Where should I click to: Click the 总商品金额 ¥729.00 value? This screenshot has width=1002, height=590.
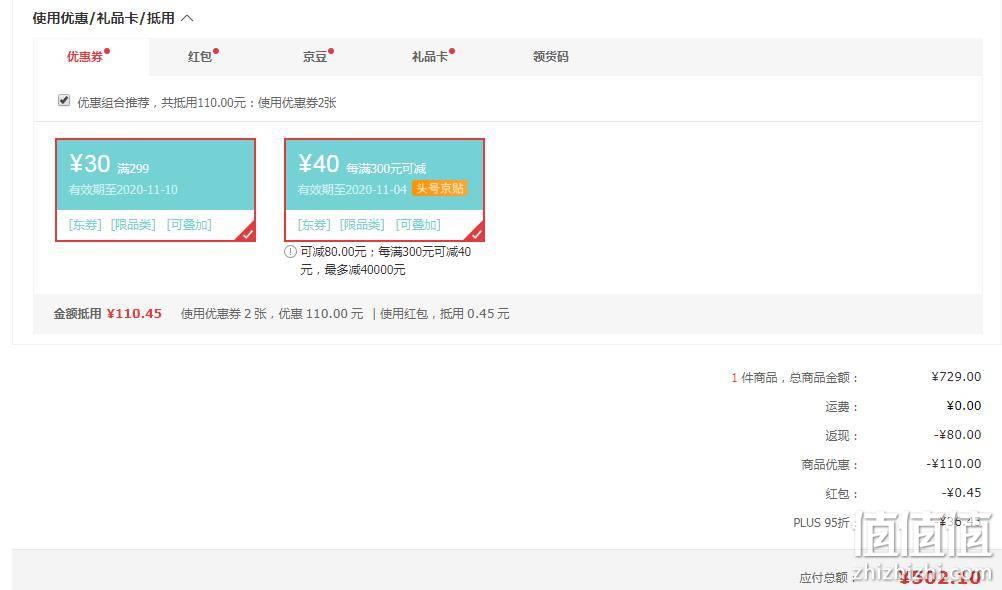[x=956, y=377]
